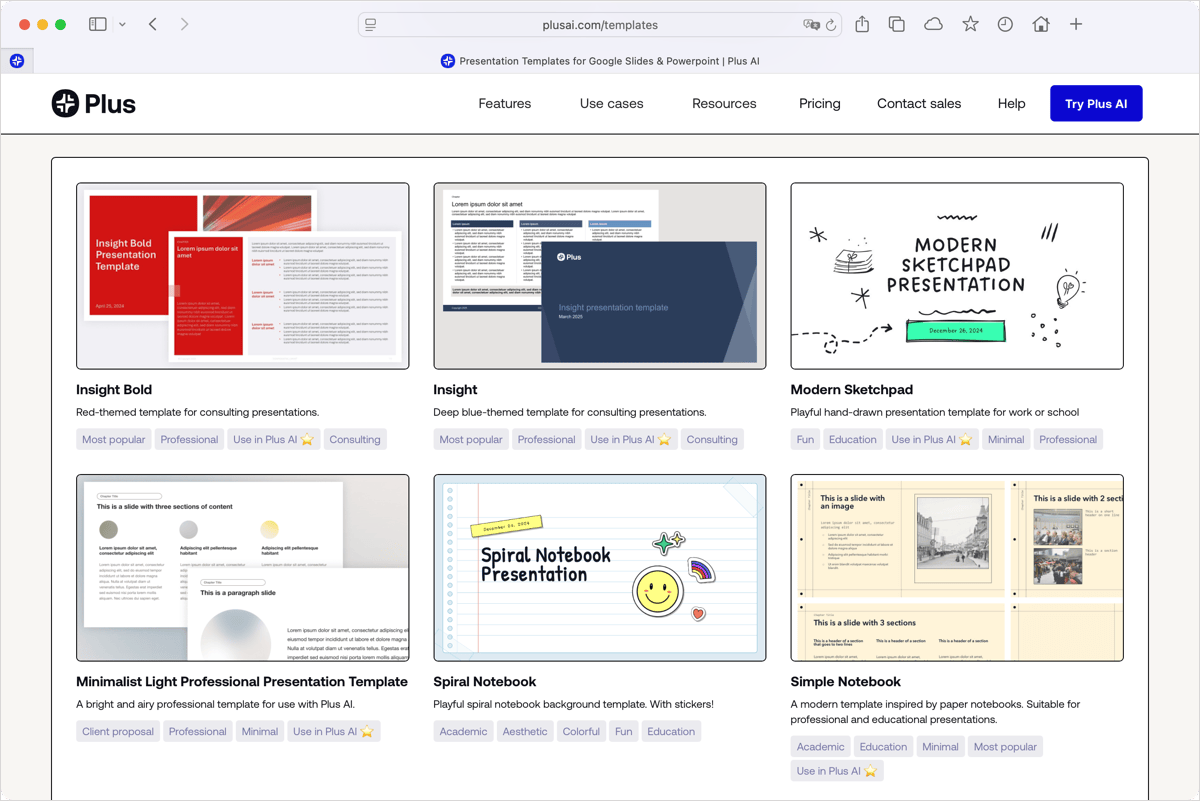Select Minimal tag under Simple Notebook

(x=941, y=746)
